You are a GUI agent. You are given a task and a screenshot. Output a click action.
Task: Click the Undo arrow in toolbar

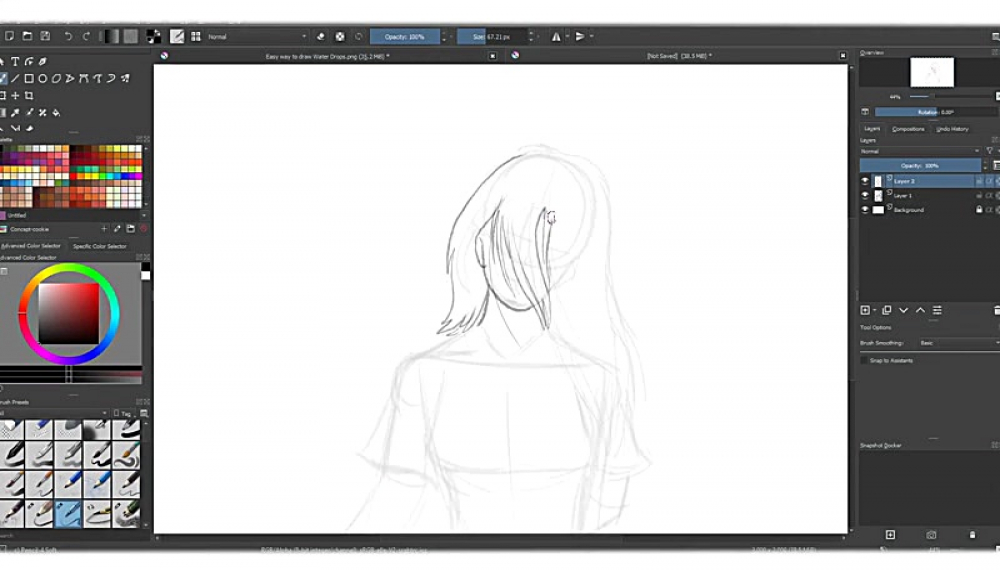pos(68,37)
